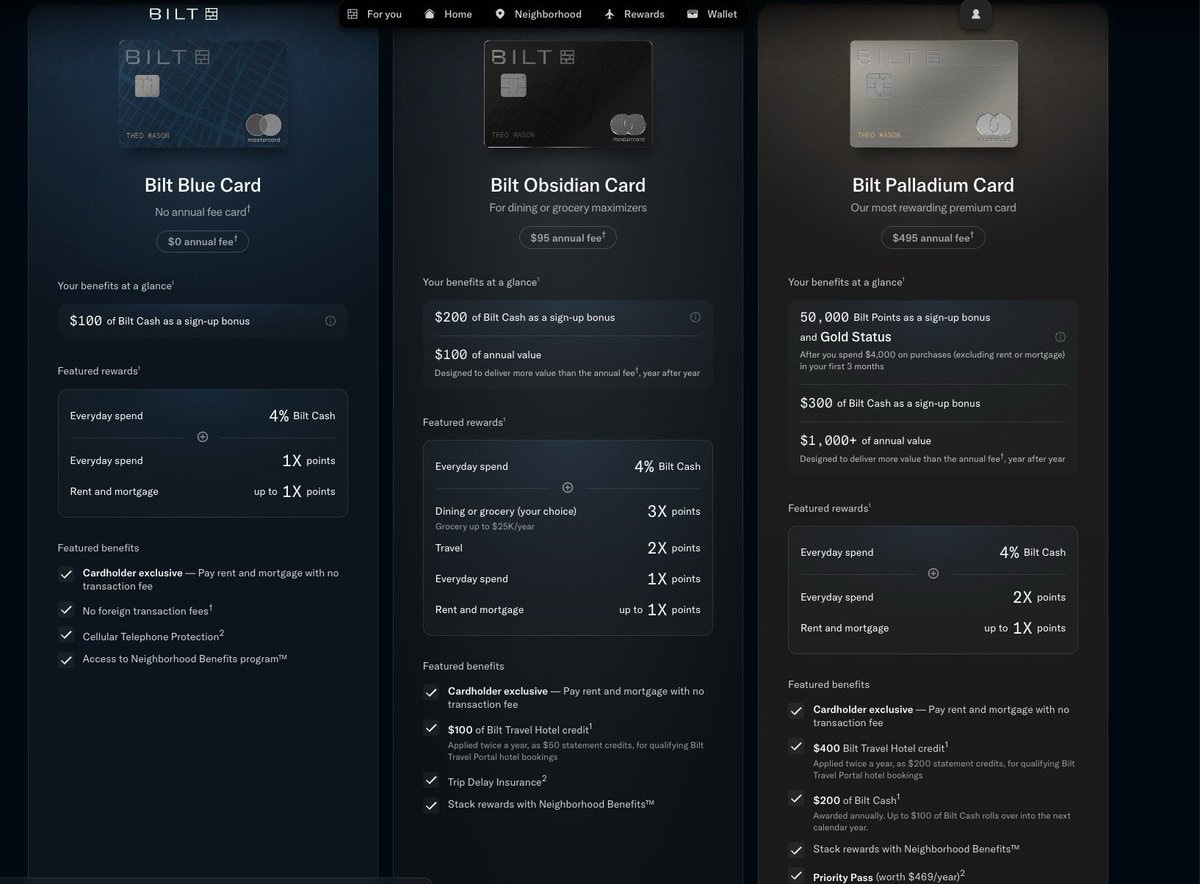
Task: Show info for $200 Bilt Cash sign-up bonus
Action: [695, 317]
